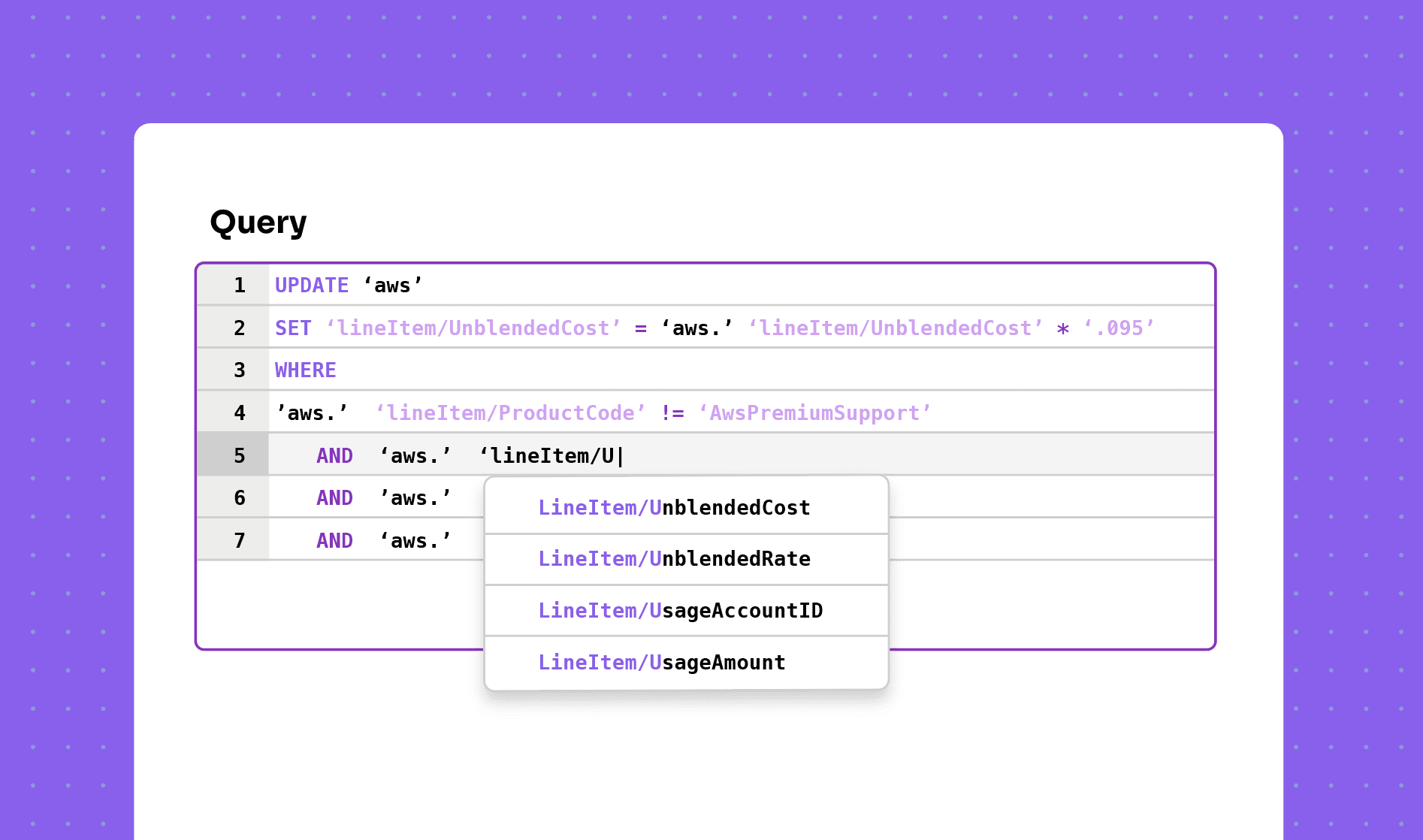
Task: Select the highlighted line number 5
Action: click(239, 456)
